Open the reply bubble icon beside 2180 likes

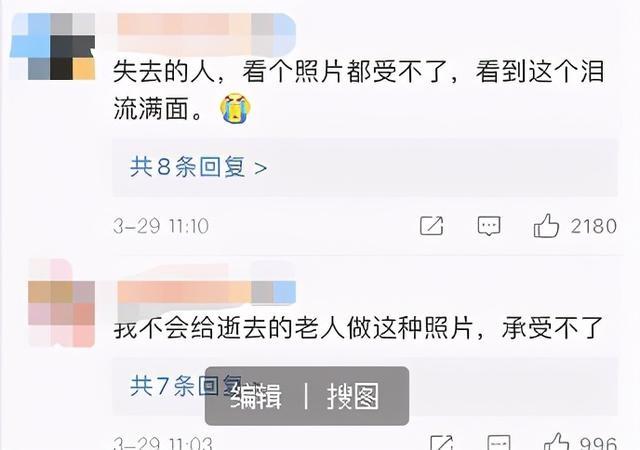click(489, 226)
